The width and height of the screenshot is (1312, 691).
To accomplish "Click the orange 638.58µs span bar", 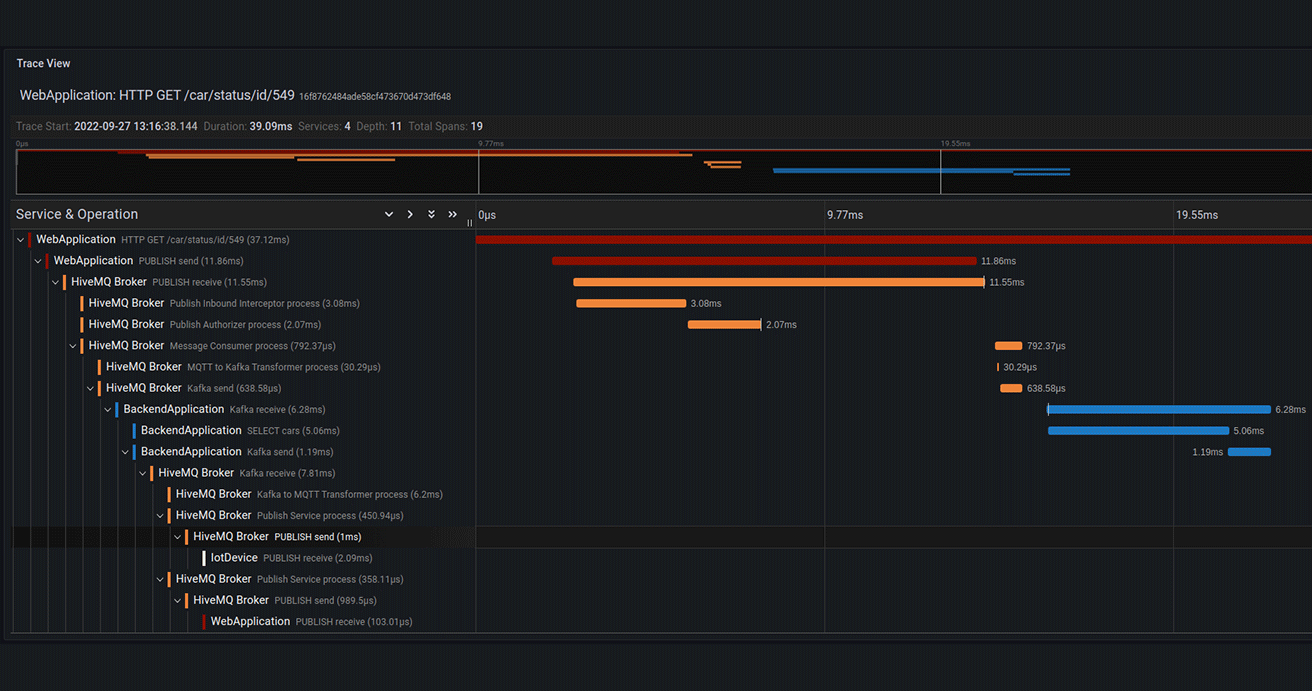I will coord(1011,388).
